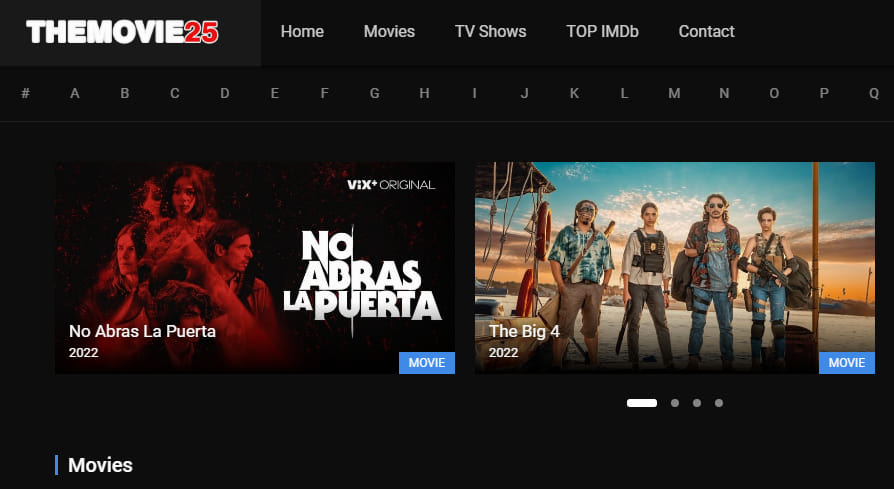Open The Big 4 movie banner
894x489 pixels.
coord(675,268)
